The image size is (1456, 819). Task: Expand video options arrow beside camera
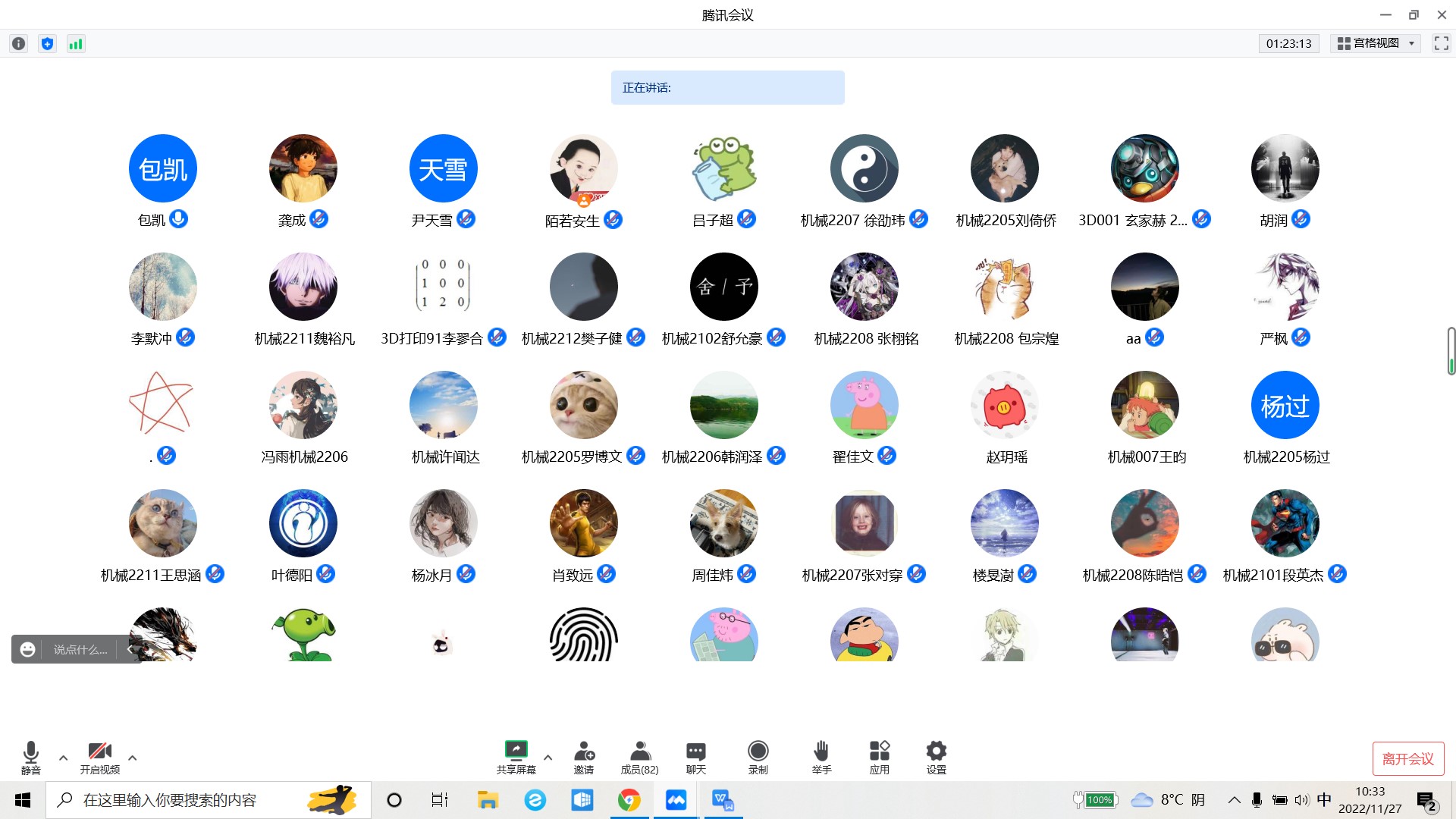pyautogui.click(x=133, y=757)
